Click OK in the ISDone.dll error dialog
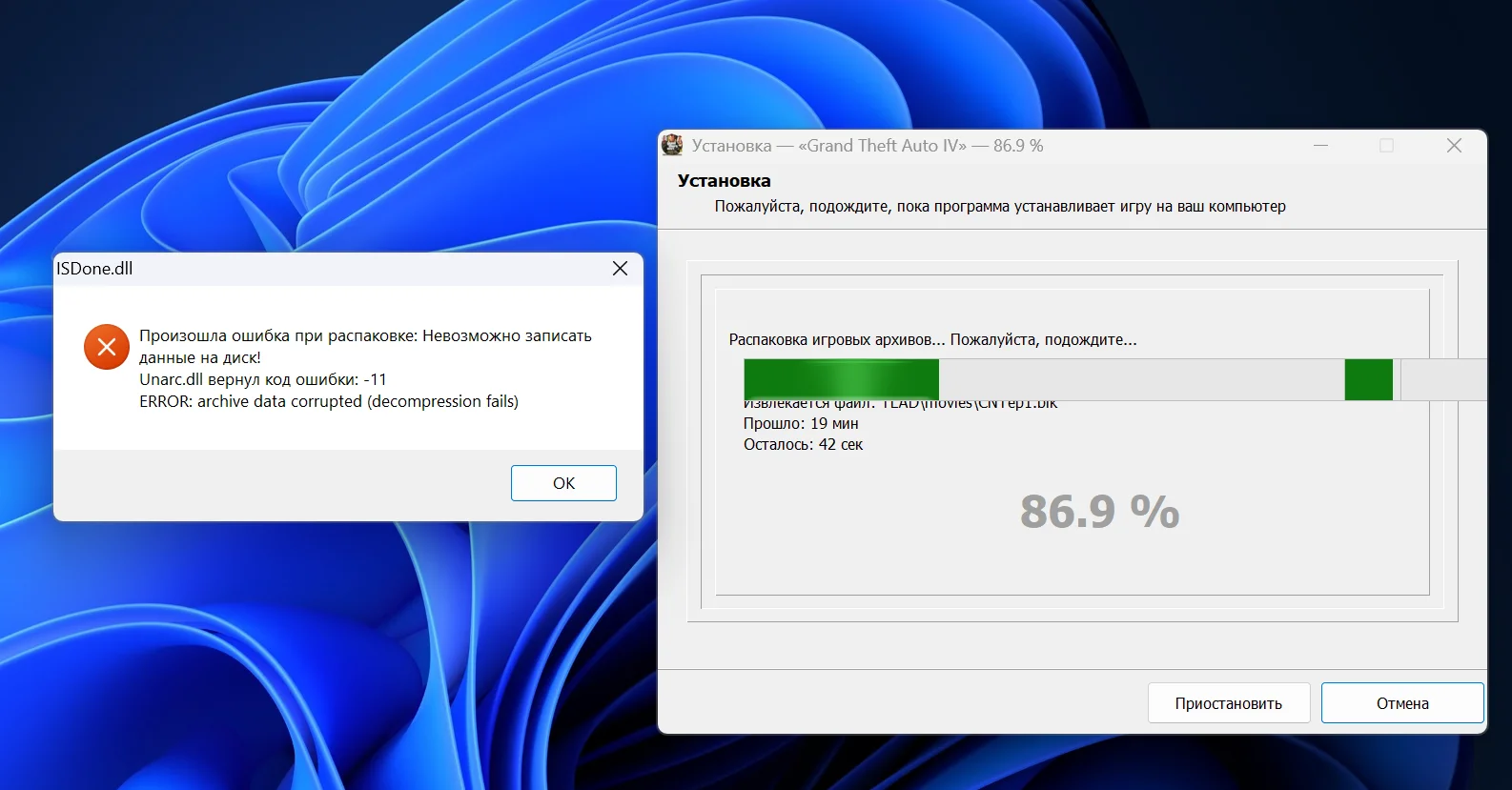 [x=563, y=483]
